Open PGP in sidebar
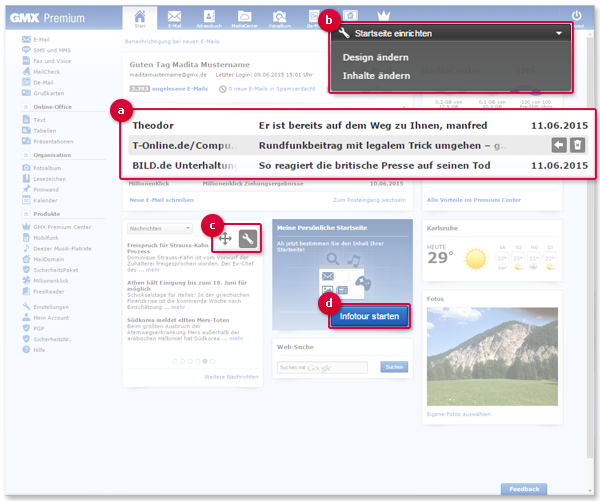This screenshot has height=501, width=600. [33, 328]
